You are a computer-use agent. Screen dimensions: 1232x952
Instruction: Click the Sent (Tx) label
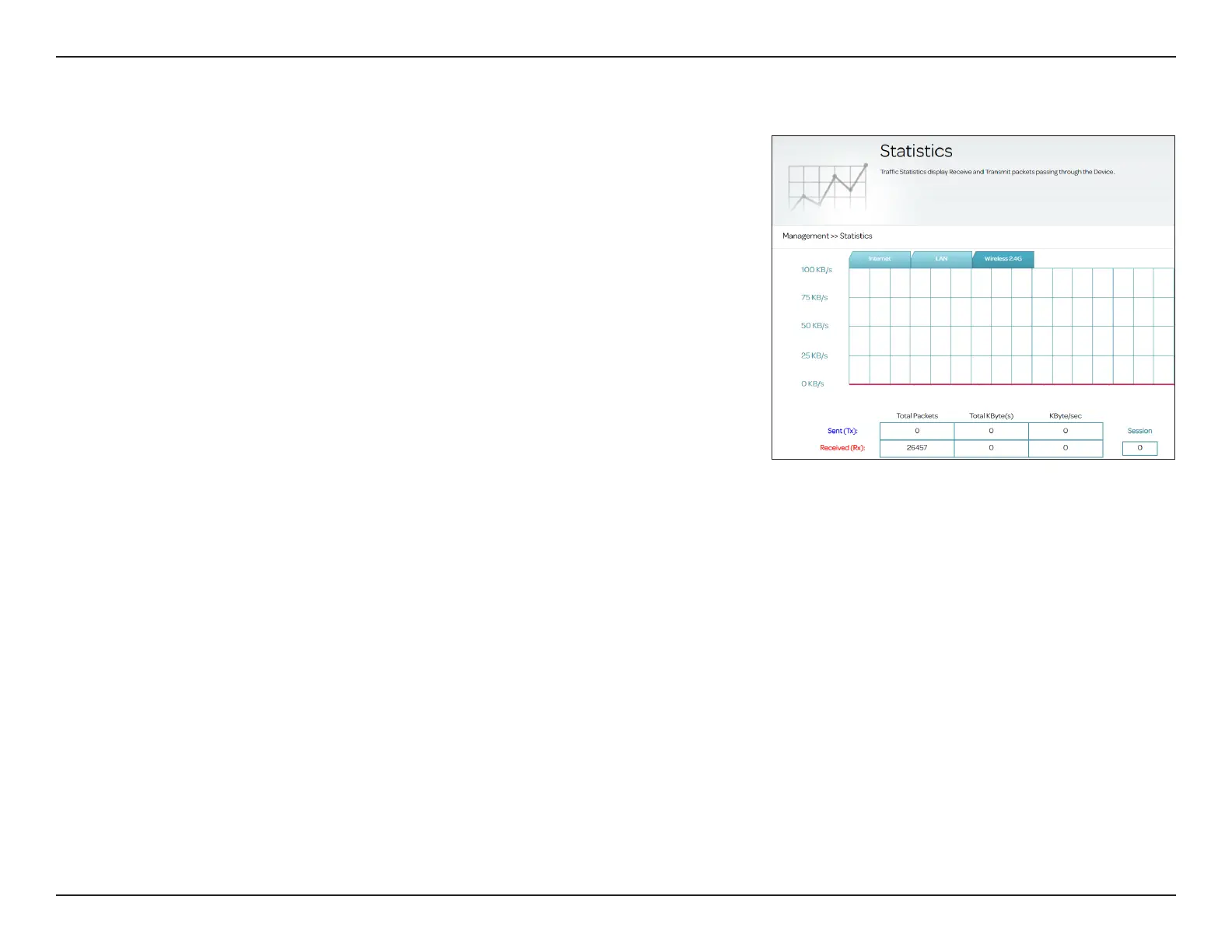click(842, 431)
